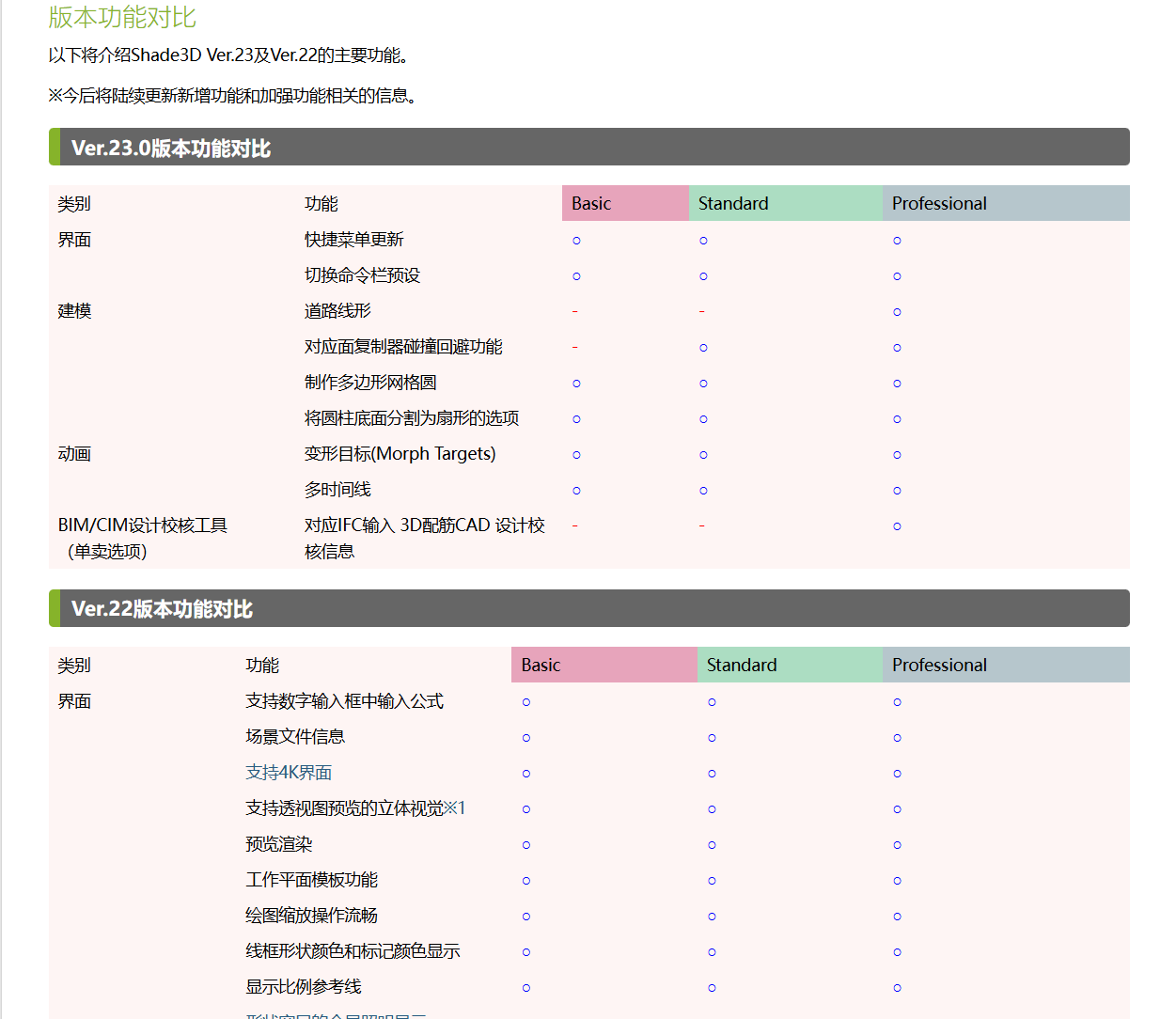Click the 支持4K界面 link
Image resolution: width=1176 pixels, height=1019 pixels.
pos(289,773)
